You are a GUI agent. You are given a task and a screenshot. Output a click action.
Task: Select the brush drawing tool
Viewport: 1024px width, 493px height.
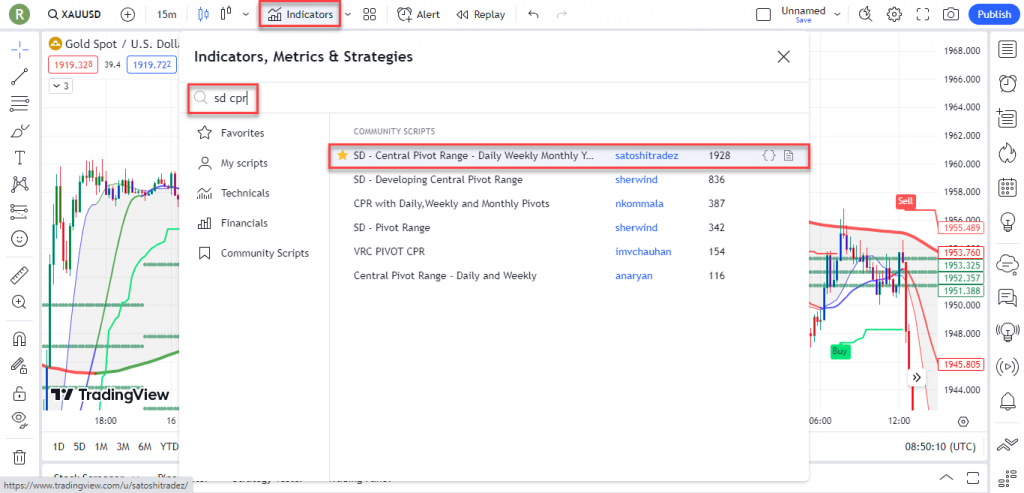pyautogui.click(x=20, y=131)
